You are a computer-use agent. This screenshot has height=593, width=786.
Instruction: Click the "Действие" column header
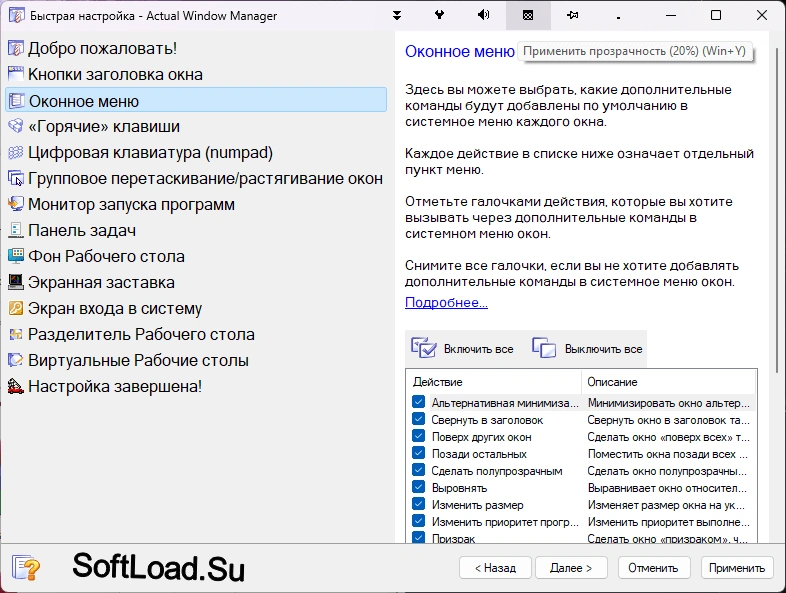(494, 382)
